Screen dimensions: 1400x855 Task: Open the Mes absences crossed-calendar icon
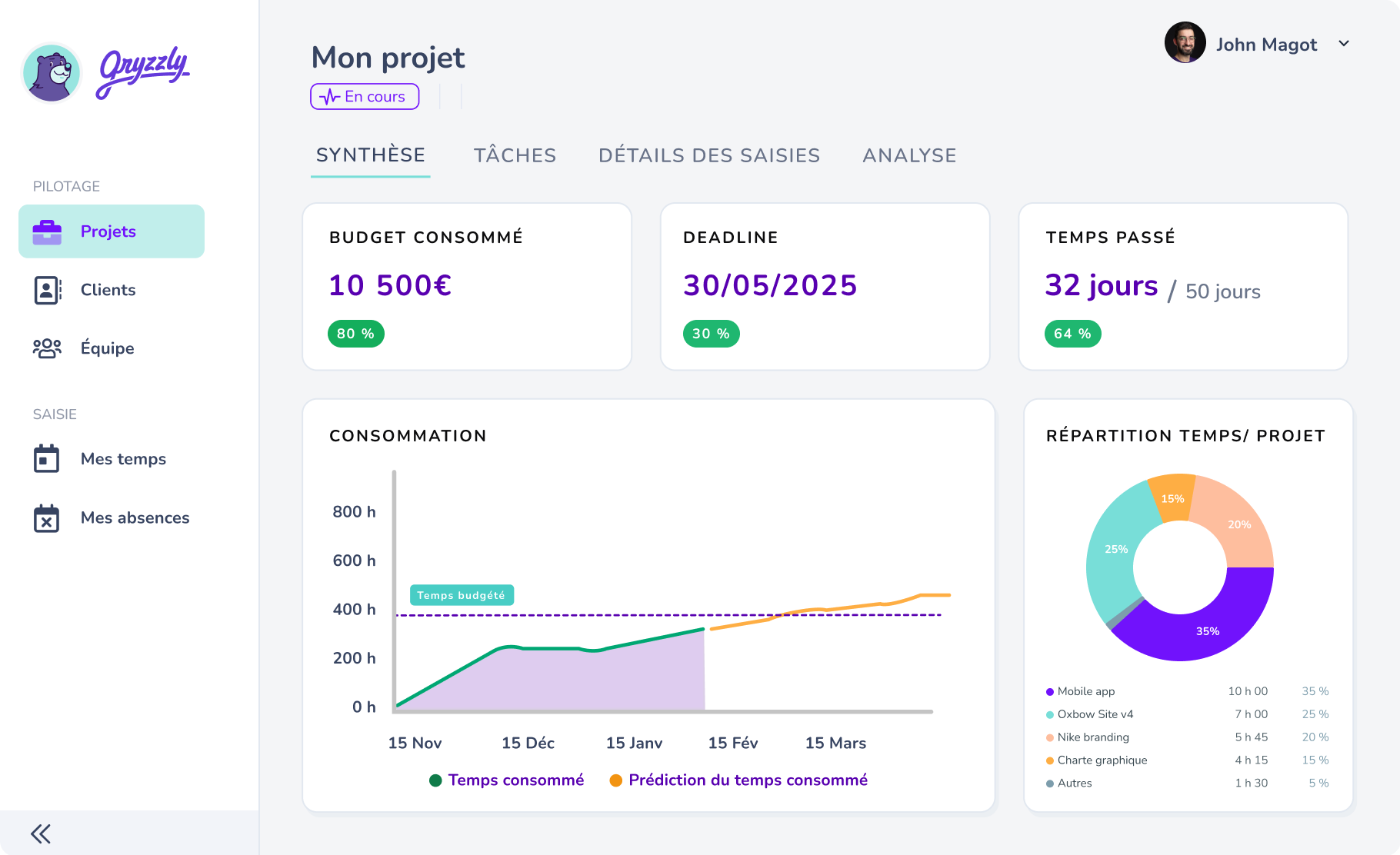tap(46, 517)
